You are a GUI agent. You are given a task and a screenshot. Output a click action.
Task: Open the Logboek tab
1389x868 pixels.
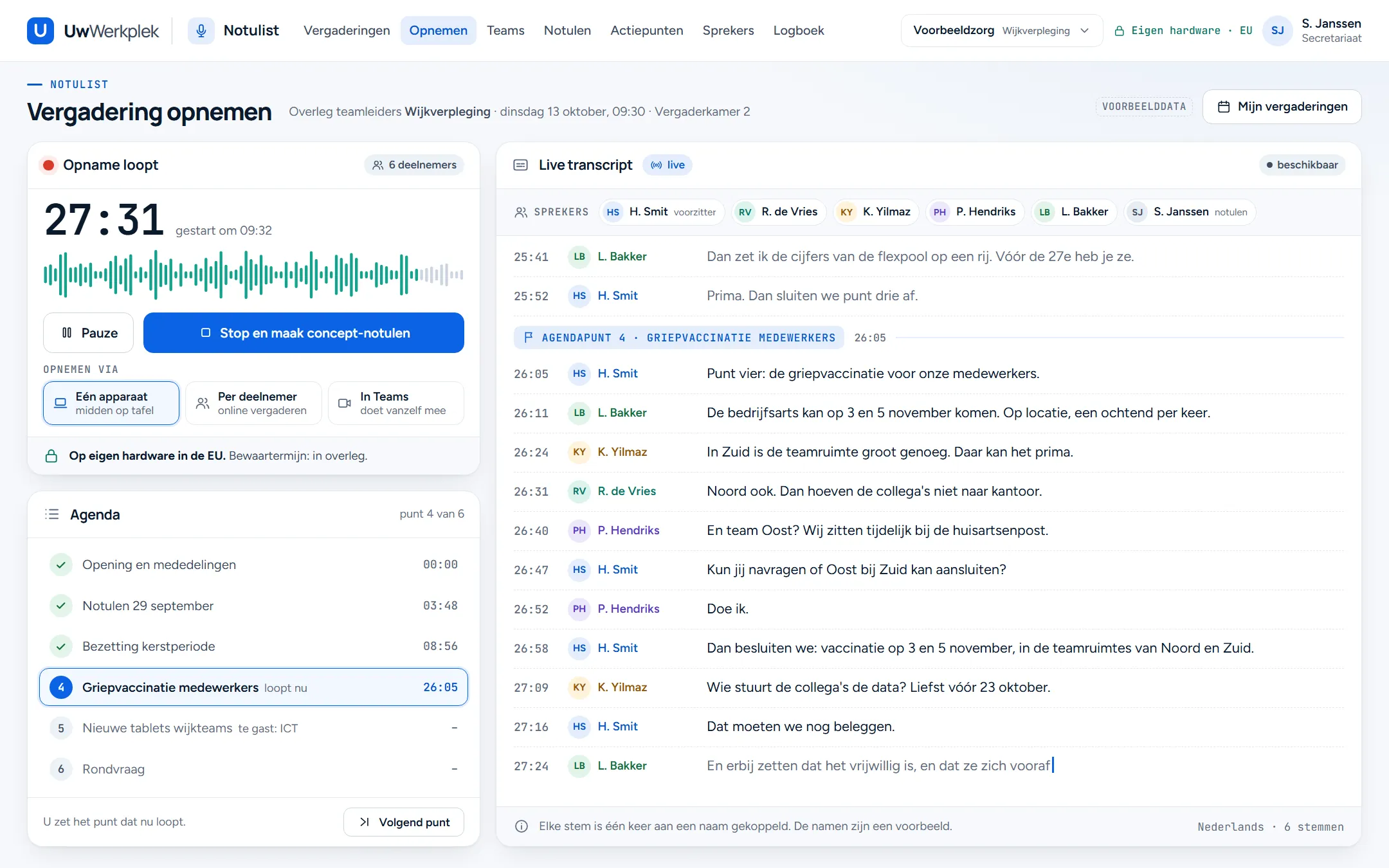click(798, 31)
